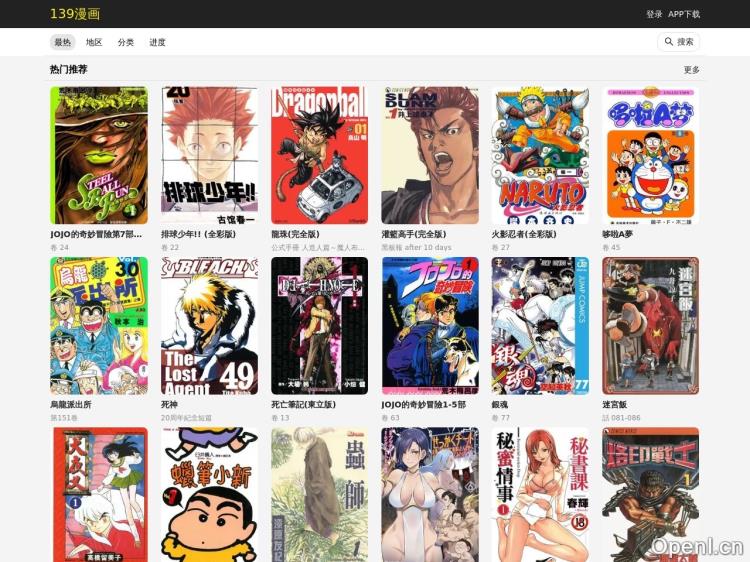Click the title 排球少年!! (全彩版)
750x562 pixels.
click(199, 234)
